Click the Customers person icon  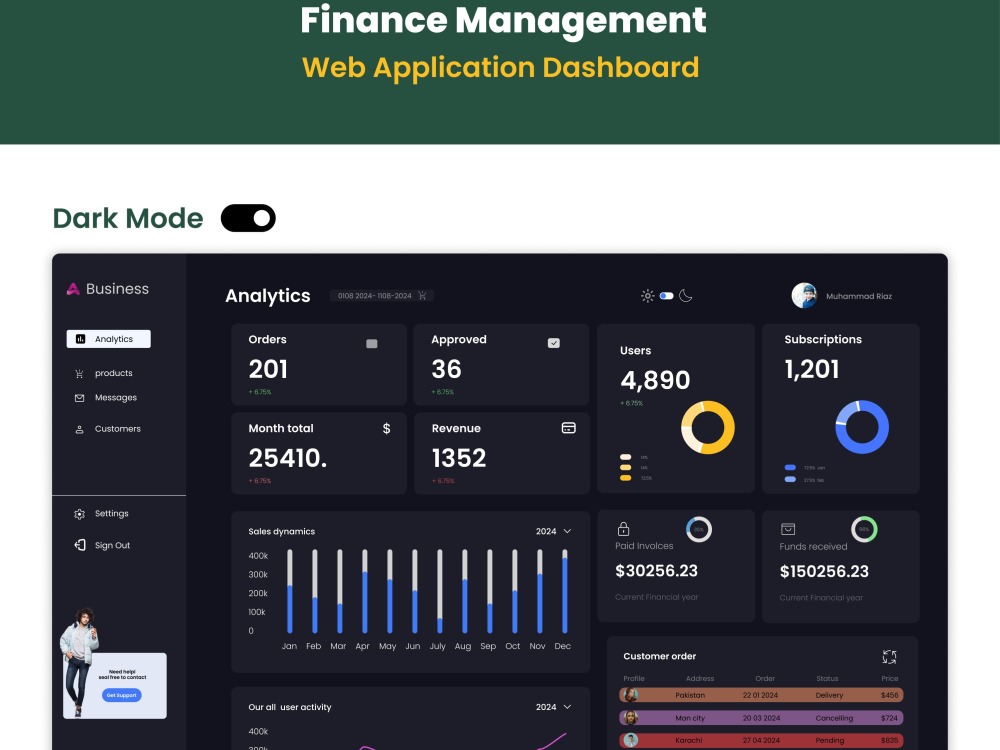[x=79, y=429]
